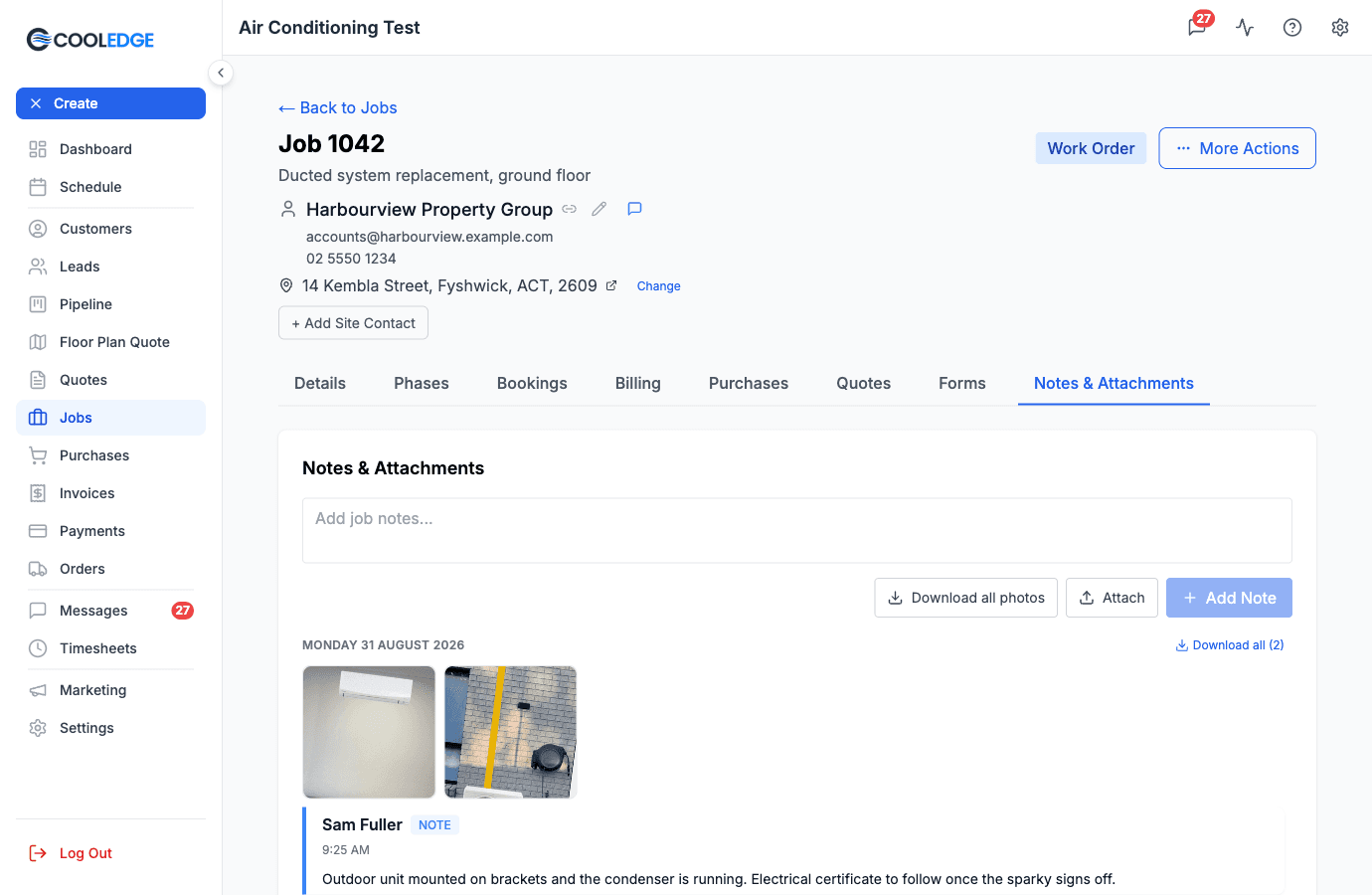The image size is (1372, 895).
Task: Open Customers in the sidebar
Action: coord(110,229)
